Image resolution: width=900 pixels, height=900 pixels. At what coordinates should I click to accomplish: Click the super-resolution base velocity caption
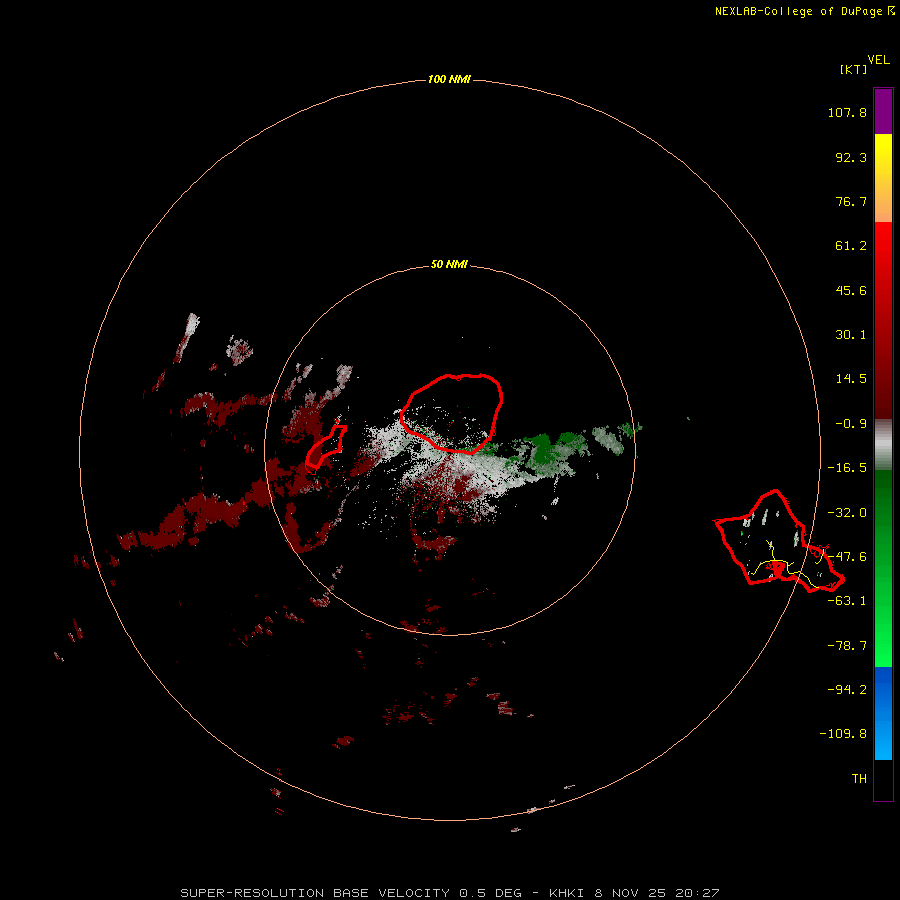449,893
